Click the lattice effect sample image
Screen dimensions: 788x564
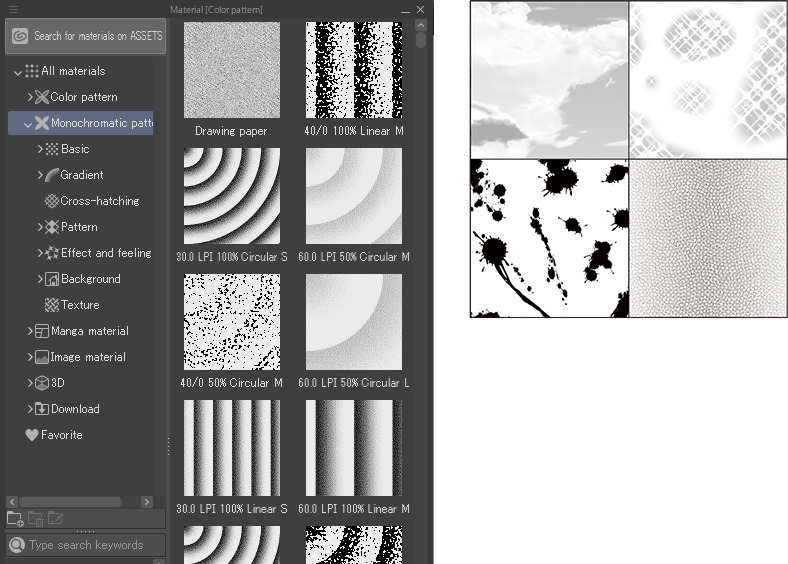pos(708,79)
